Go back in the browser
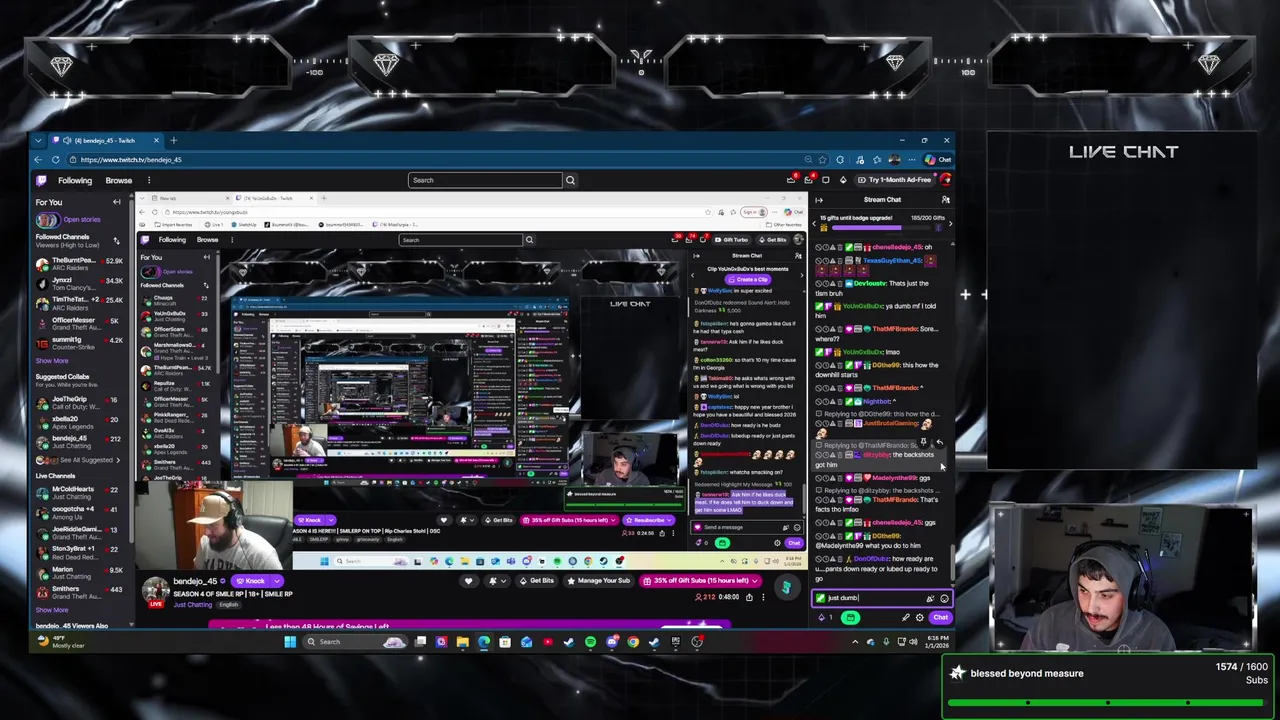The width and height of the screenshot is (1280, 720). (38, 160)
